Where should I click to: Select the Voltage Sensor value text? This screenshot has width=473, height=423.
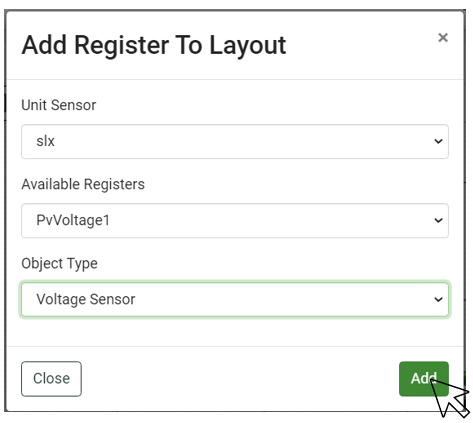[x=86, y=299]
